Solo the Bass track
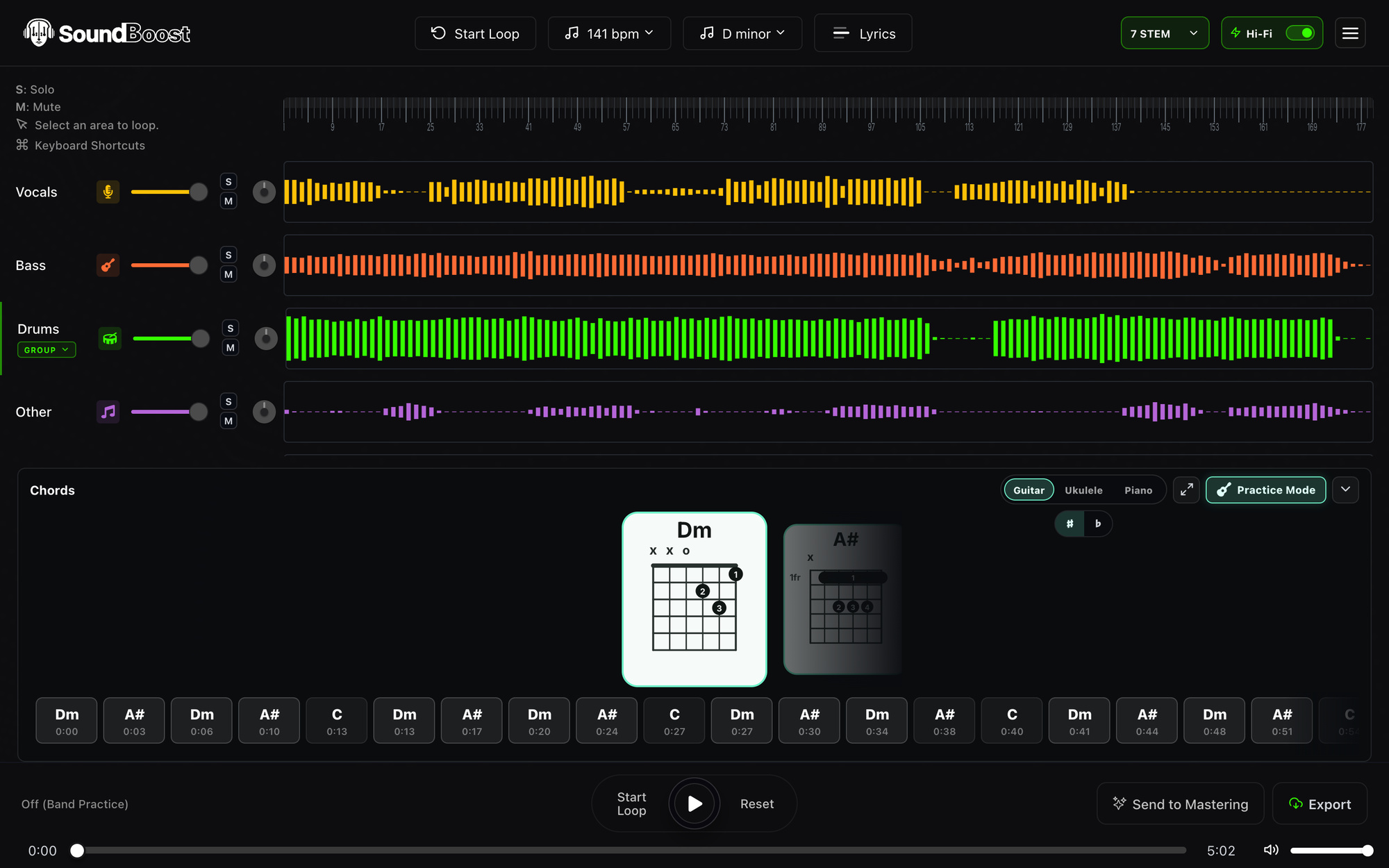 point(228,256)
